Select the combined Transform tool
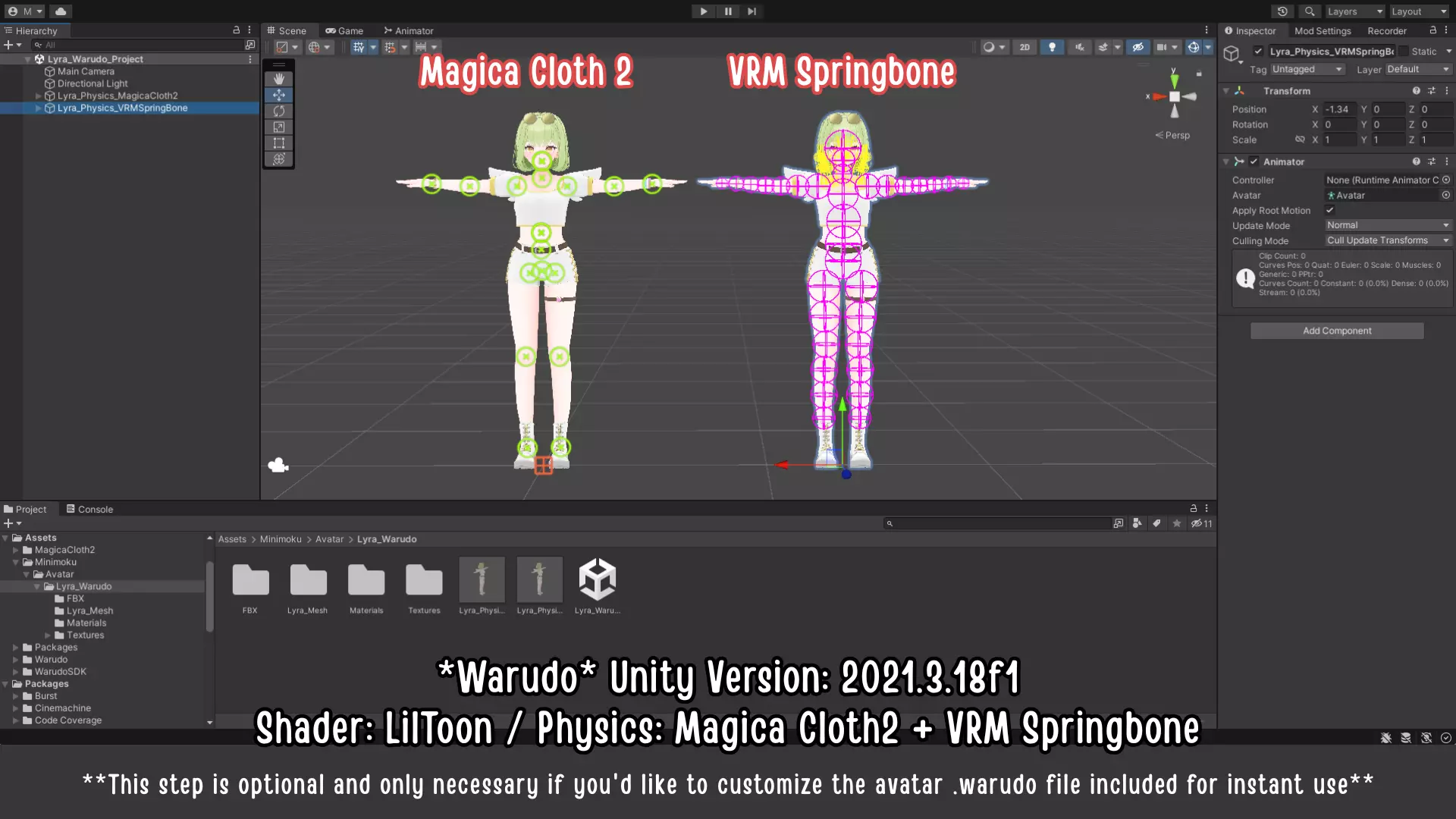The width and height of the screenshot is (1456, 819). (279, 158)
